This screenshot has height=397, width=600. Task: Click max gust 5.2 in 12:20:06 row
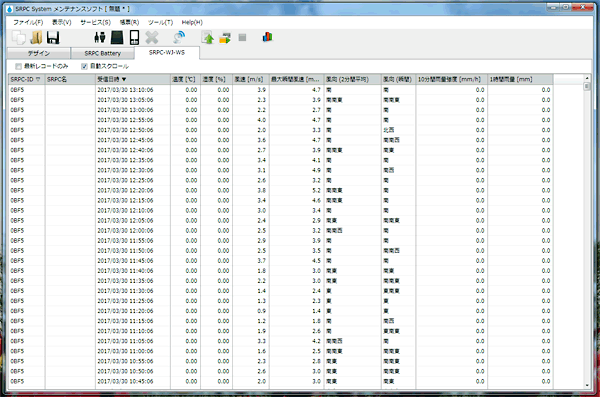(x=316, y=190)
